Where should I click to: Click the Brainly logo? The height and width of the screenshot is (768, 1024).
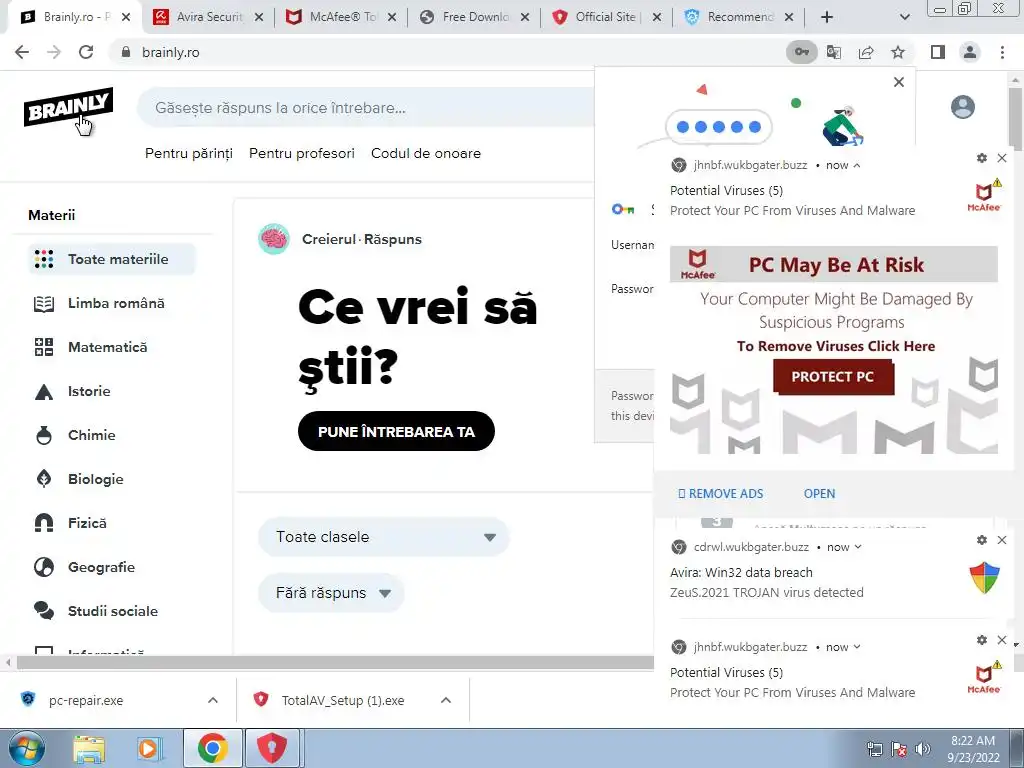pyautogui.click(x=69, y=107)
